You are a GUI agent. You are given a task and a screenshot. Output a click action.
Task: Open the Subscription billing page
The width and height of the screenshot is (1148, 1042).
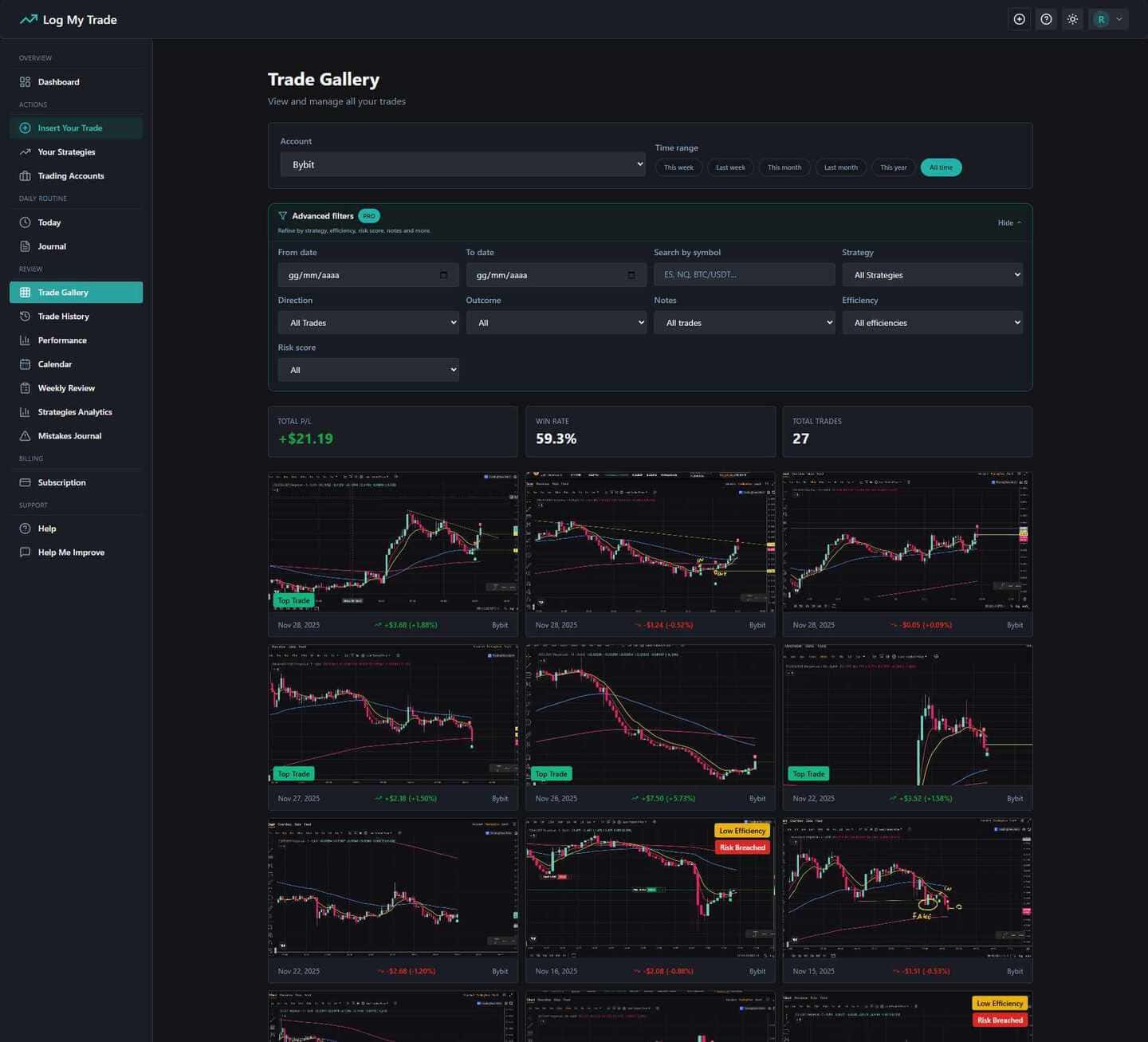(61, 482)
